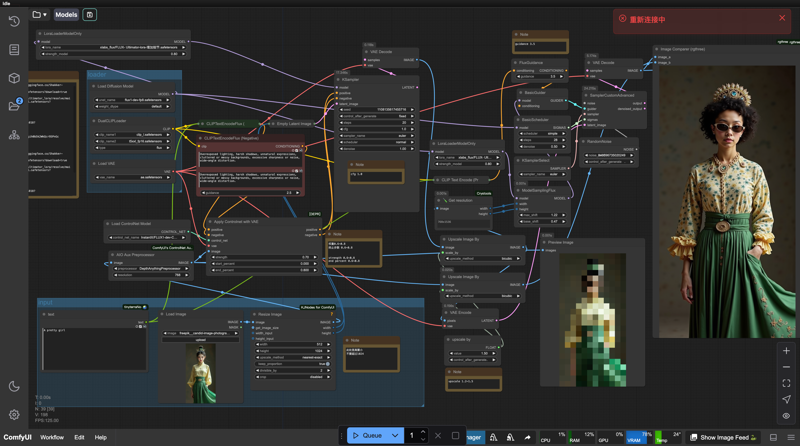Click the loaded girl photo thumbnail
Image resolution: width=800 pixels, height=446 pixels.
(201, 374)
